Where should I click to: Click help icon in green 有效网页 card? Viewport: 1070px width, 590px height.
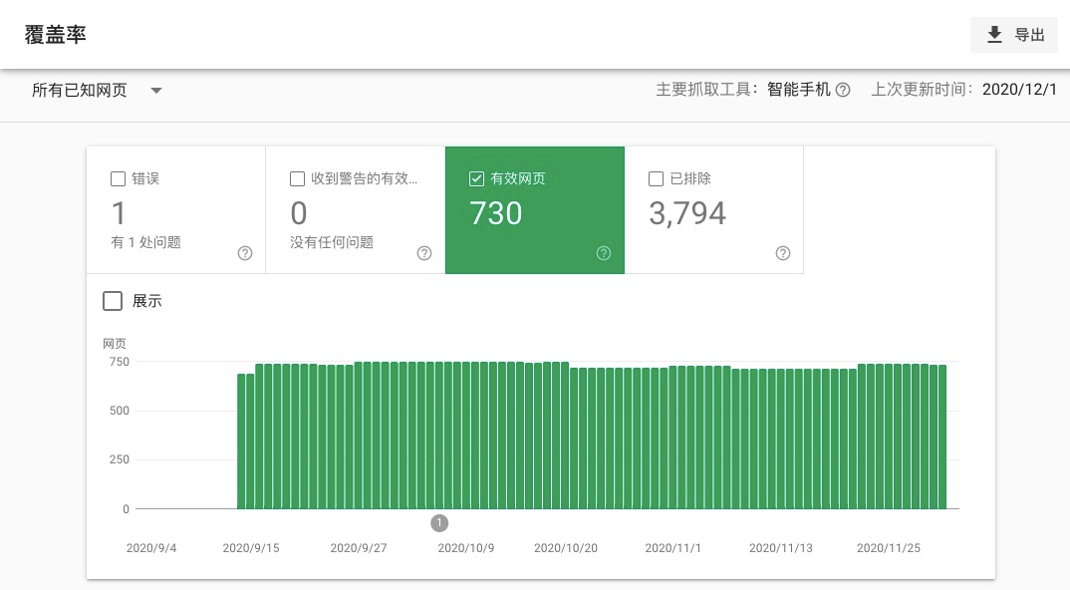pyautogui.click(x=603, y=253)
